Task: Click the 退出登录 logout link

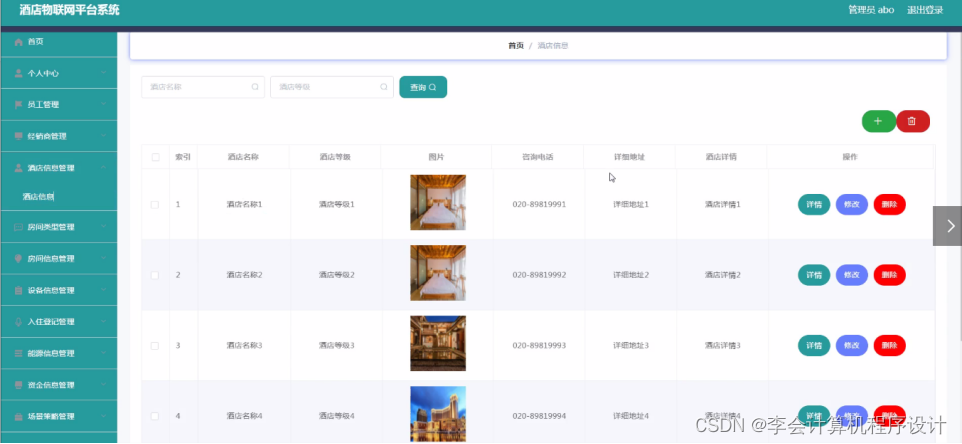Action: click(x=925, y=10)
